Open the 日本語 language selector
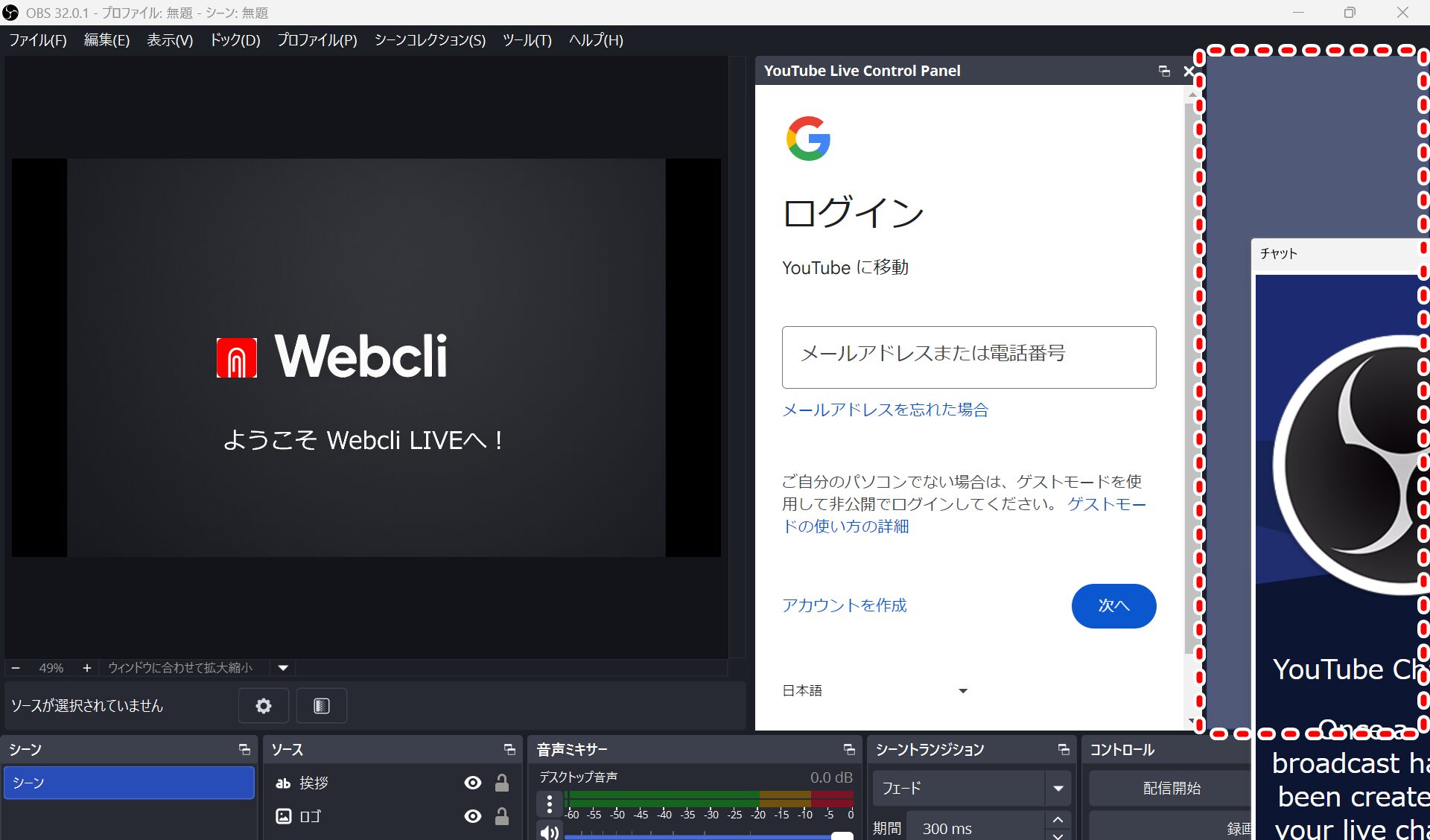1430x840 pixels. click(875, 691)
